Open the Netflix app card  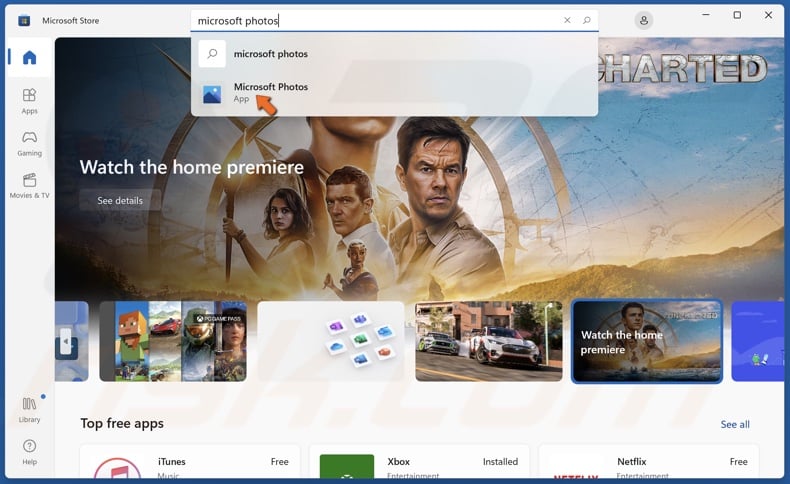(x=649, y=461)
